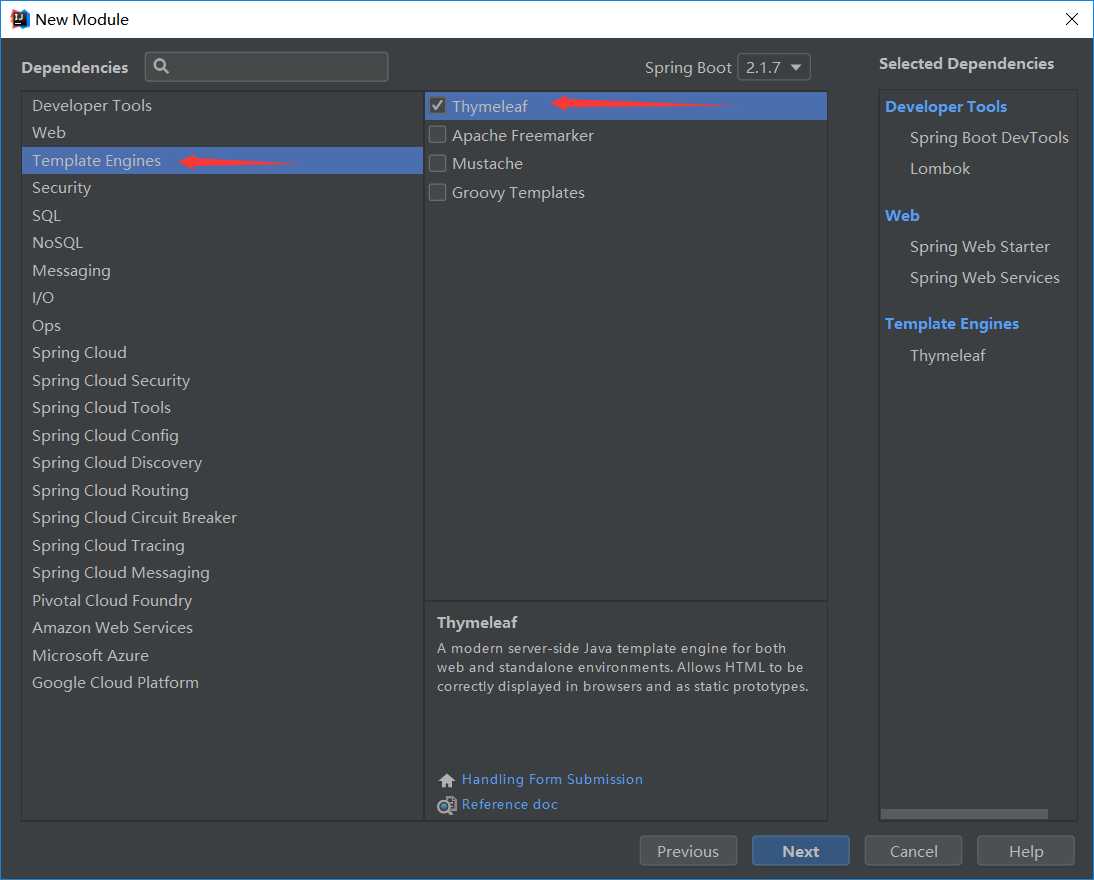Click the IntelliJ logo in title bar
Viewport: 1094px width, 880px height.
tap(20, 19)
